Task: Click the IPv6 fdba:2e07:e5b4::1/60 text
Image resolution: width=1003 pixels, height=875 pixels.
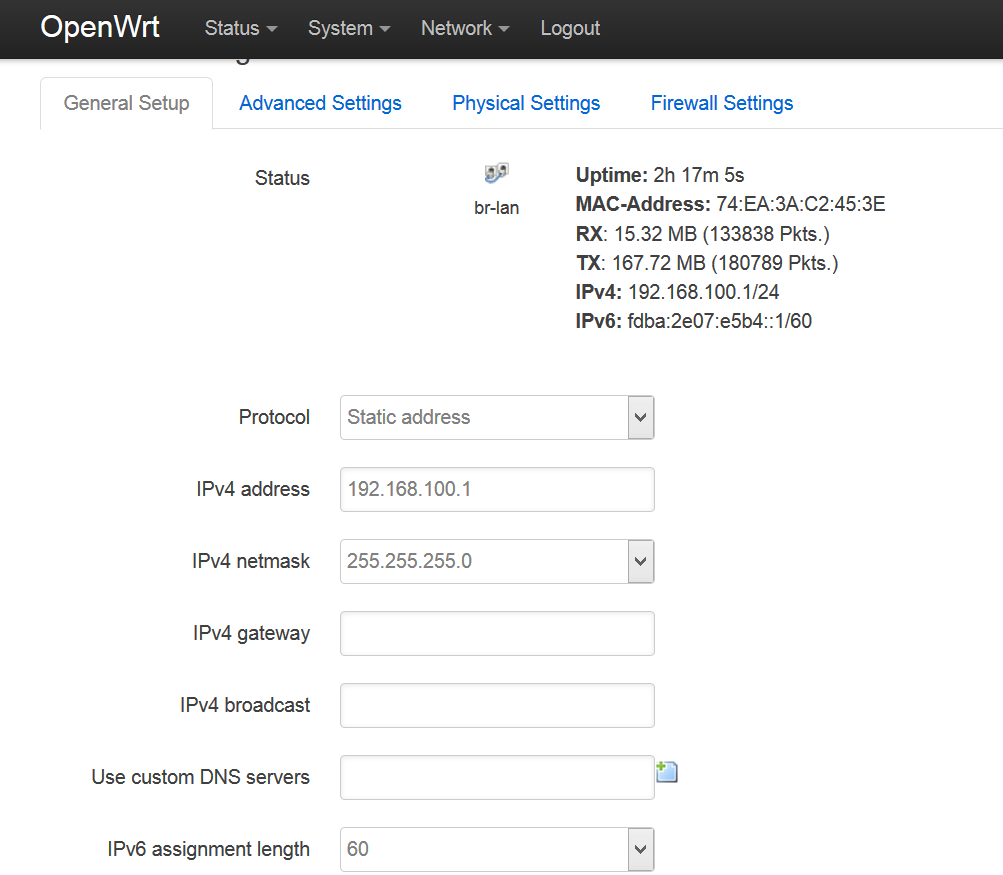Action: [x=694, y=320]
